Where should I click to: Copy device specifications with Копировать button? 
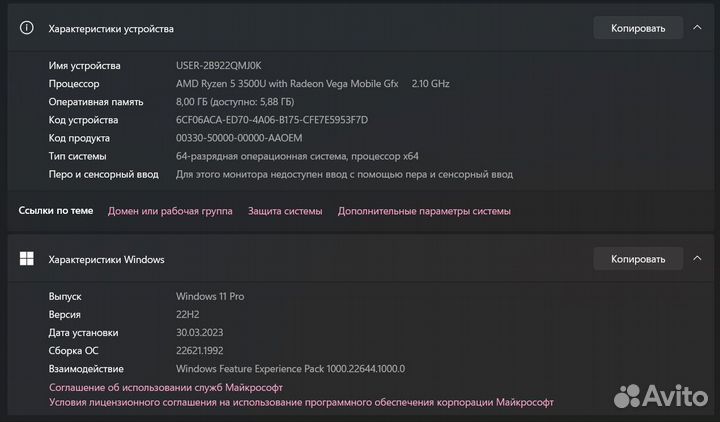(638, 28)
